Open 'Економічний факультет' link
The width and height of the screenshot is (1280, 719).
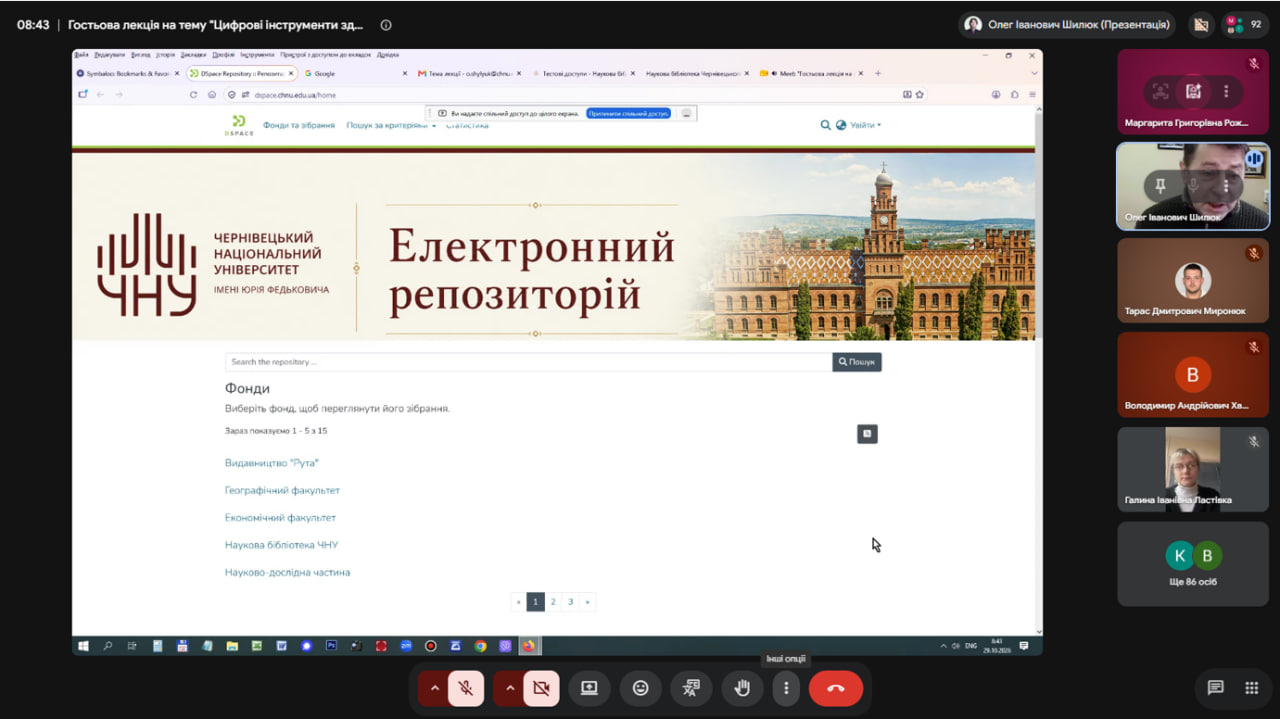[280, 518]
